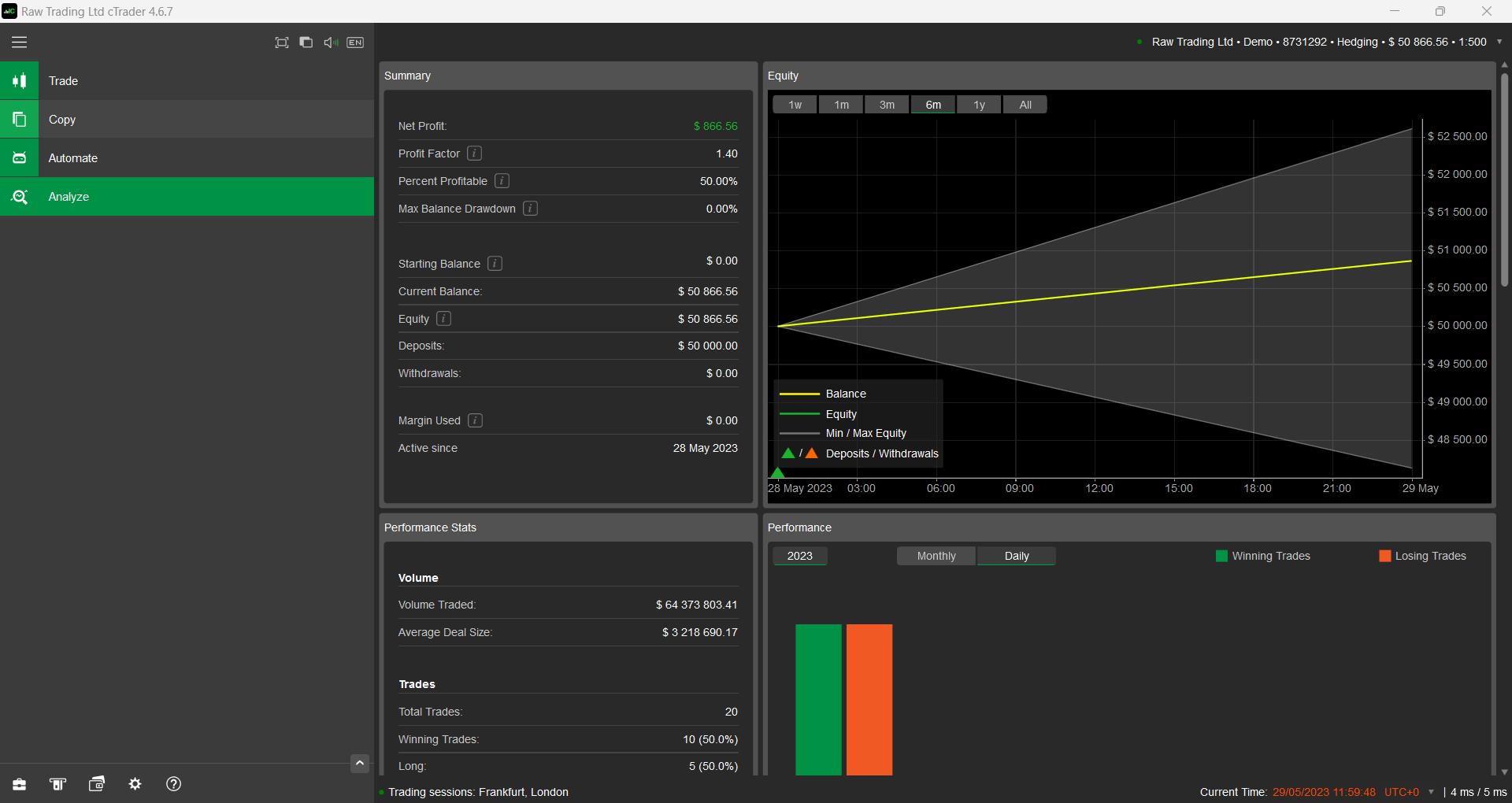Toggle fullscreen mode icon in toolbar
1512x803 pixels.
[281, 43]
